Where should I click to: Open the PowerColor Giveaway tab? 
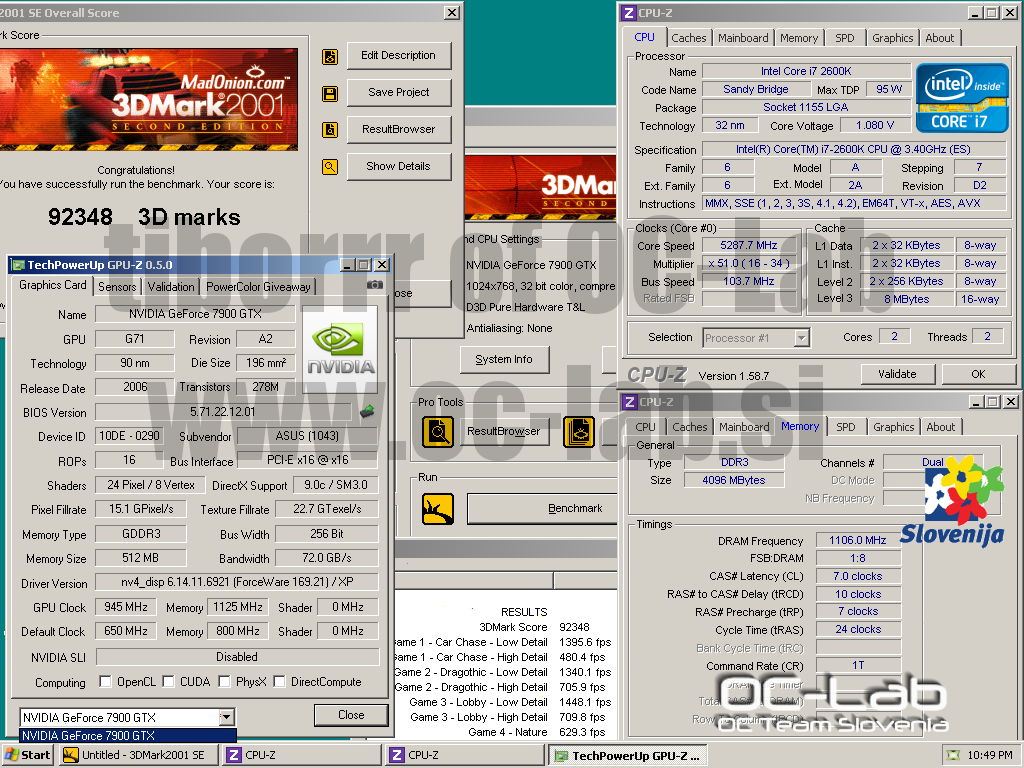click(258, 286)
